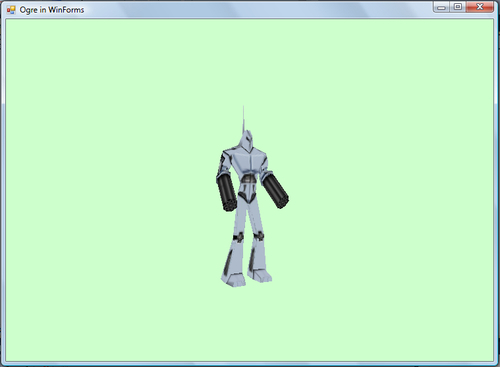Minimize the Ogre in WinForms window
The width and height of the screenshot is (500, 367).
[441, 7]
